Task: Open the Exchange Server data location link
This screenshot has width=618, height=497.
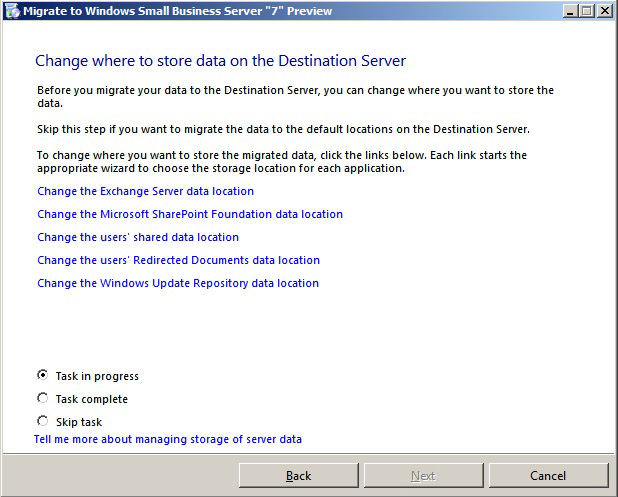Action: pyautogui.click(x=145, y=191)
